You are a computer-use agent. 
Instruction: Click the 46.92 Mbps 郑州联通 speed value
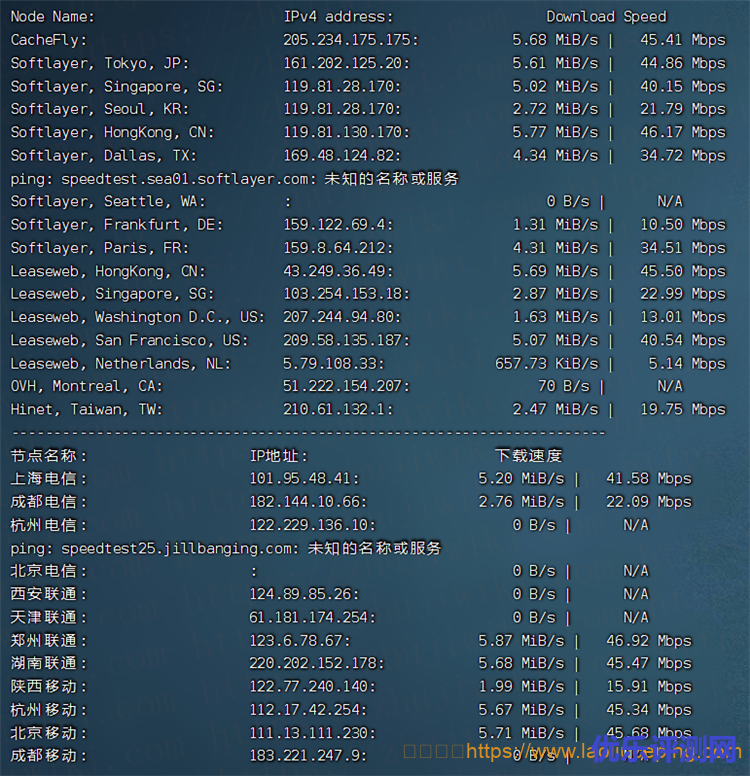point(648,641)
